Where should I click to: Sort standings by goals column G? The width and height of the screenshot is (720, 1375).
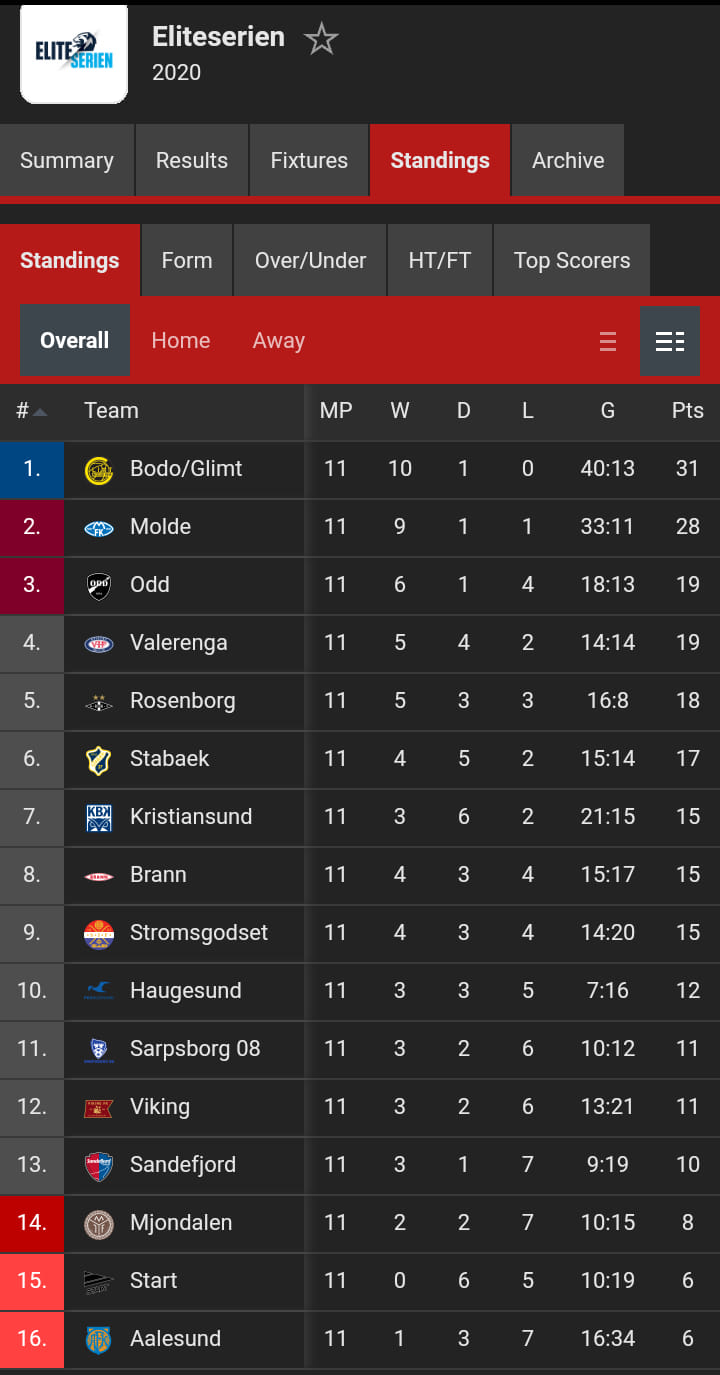pos(608,411)
